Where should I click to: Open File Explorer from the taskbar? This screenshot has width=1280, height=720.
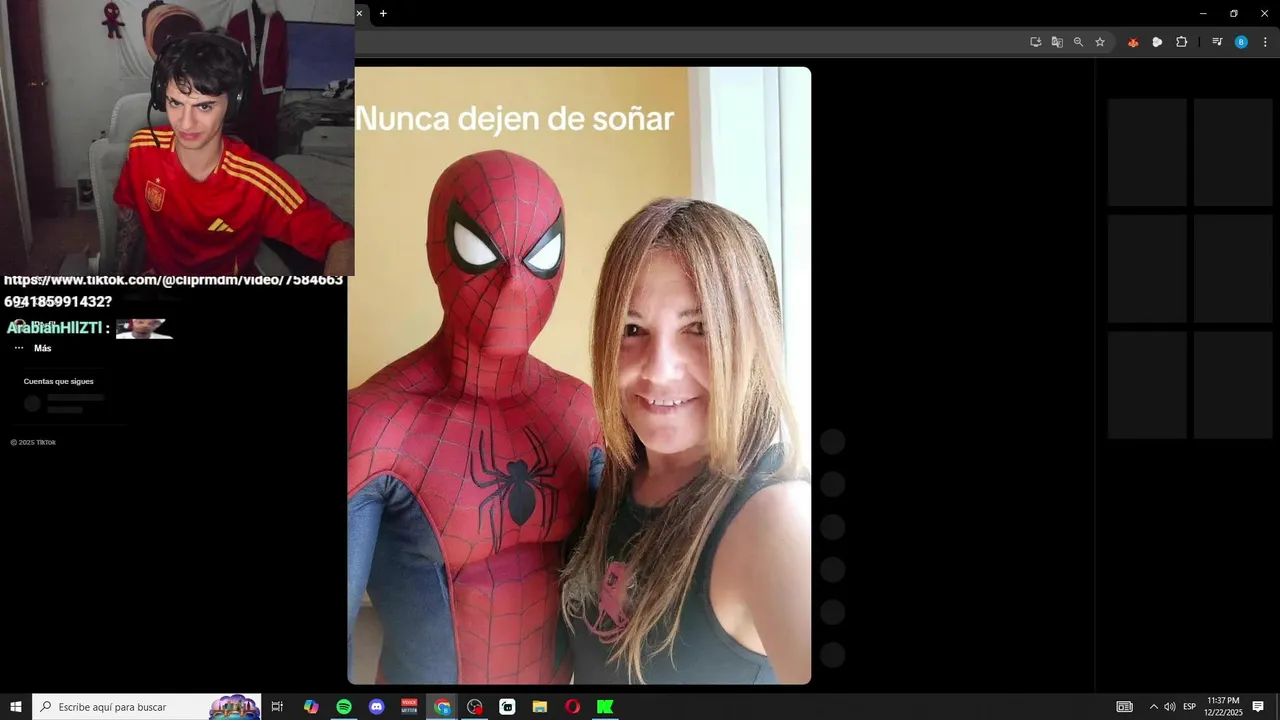(540, 707)
